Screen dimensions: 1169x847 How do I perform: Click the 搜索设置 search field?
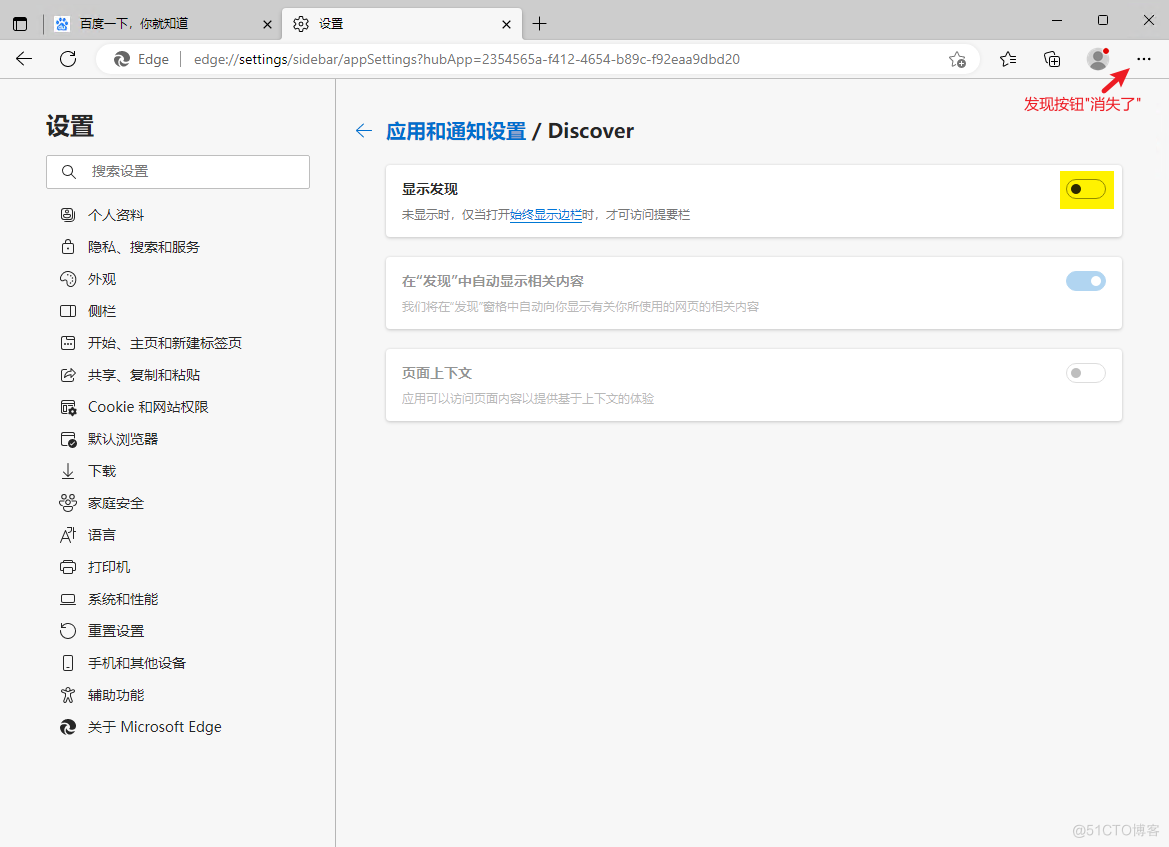pyautogui.click(x=178, y=172)
